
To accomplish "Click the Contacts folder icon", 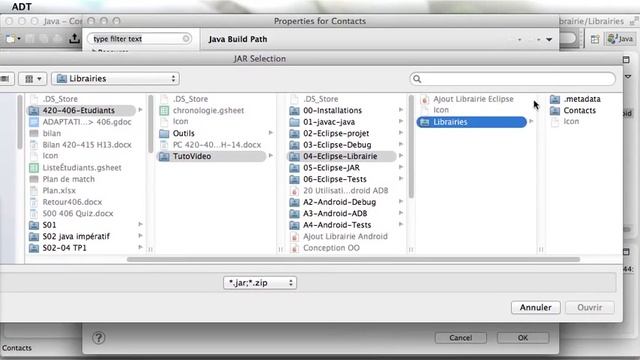I will click(x=555, y=111).
